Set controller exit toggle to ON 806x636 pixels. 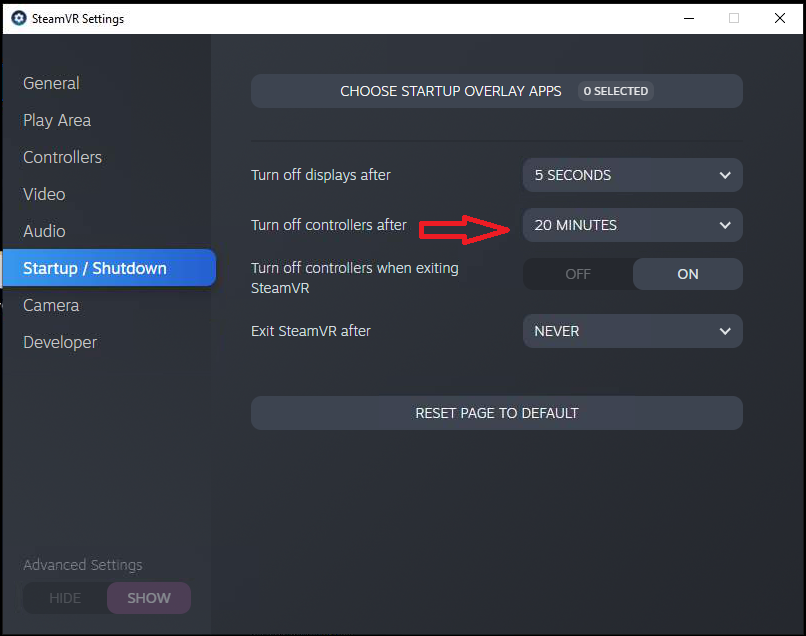(x=688, y=274)
